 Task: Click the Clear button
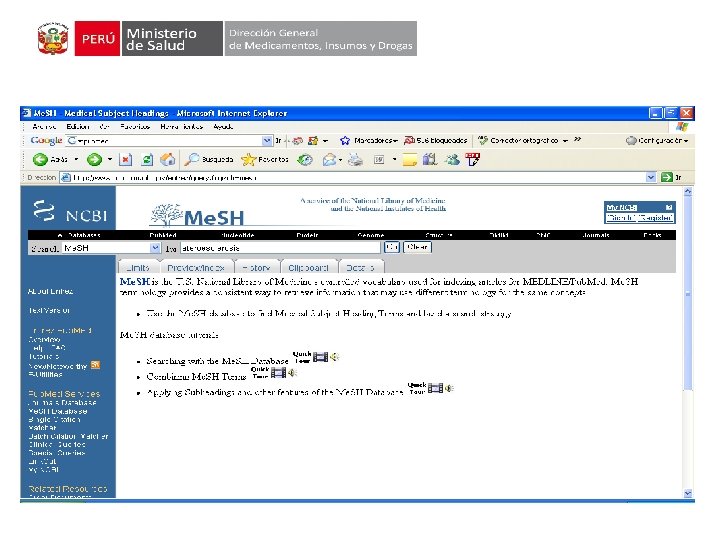click(x=417, y=248)
